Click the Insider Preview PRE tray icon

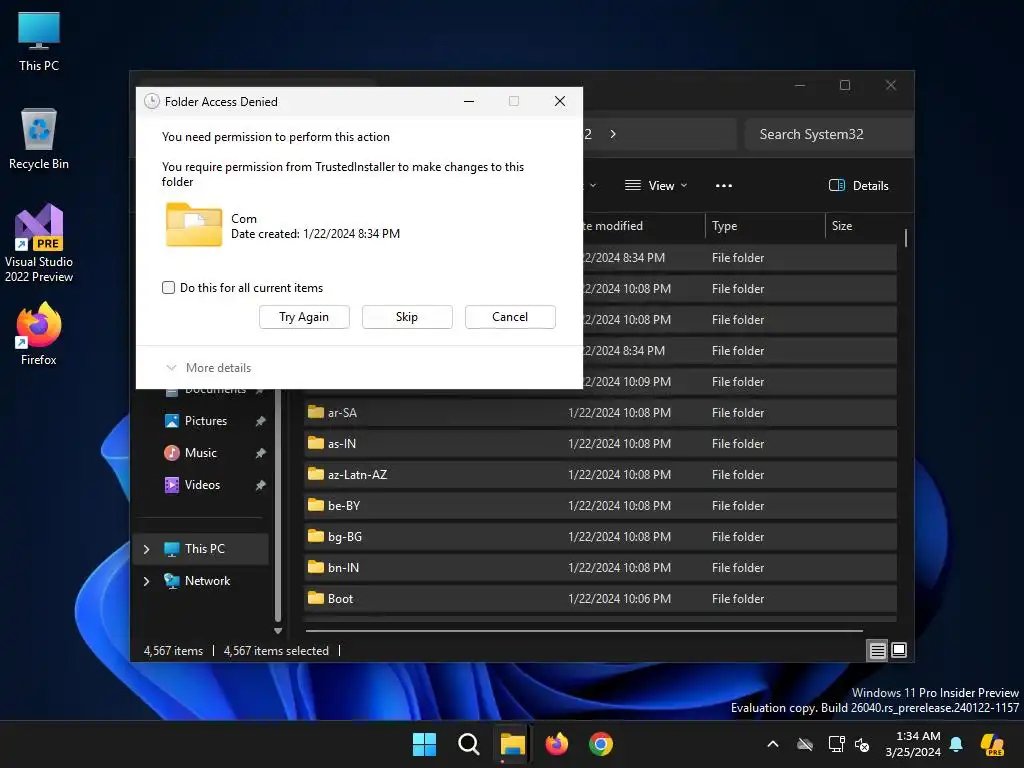[992, 744]
